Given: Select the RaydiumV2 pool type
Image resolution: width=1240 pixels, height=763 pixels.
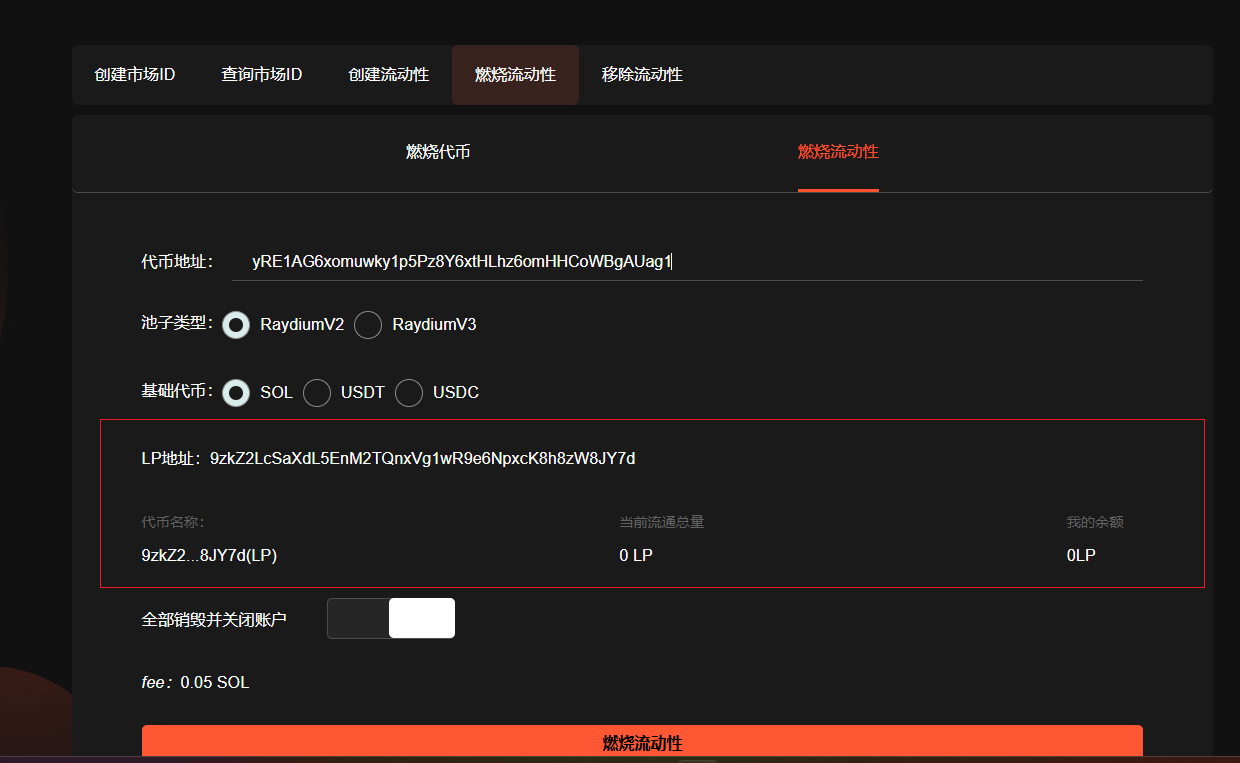Looking at the screenshot, I should tap(236, 325).
